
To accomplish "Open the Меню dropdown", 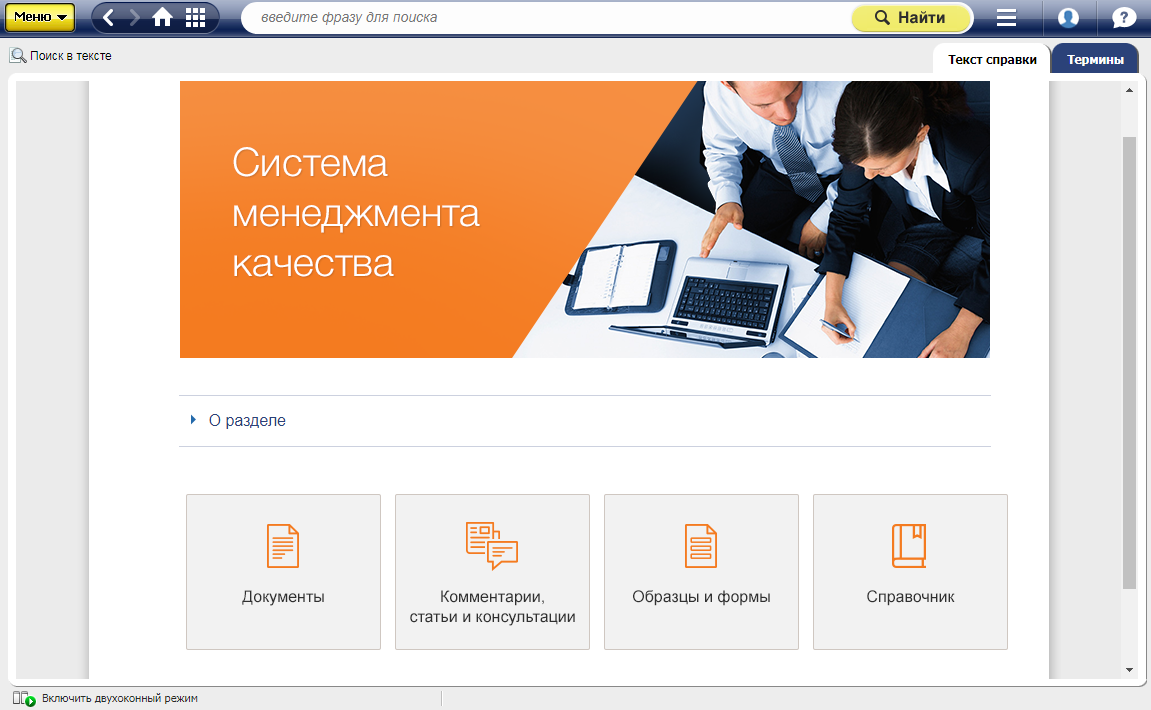I will [x=41, y=17].
